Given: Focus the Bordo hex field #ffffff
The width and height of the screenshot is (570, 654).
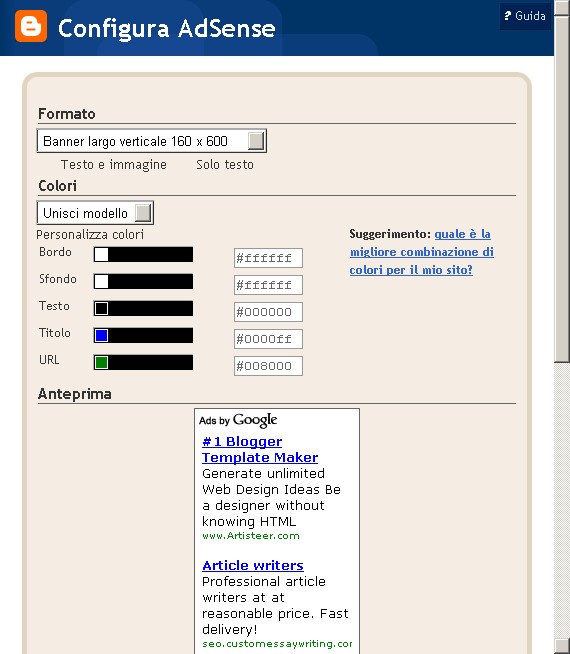Looking at the screenshot, I should [268, 258].
